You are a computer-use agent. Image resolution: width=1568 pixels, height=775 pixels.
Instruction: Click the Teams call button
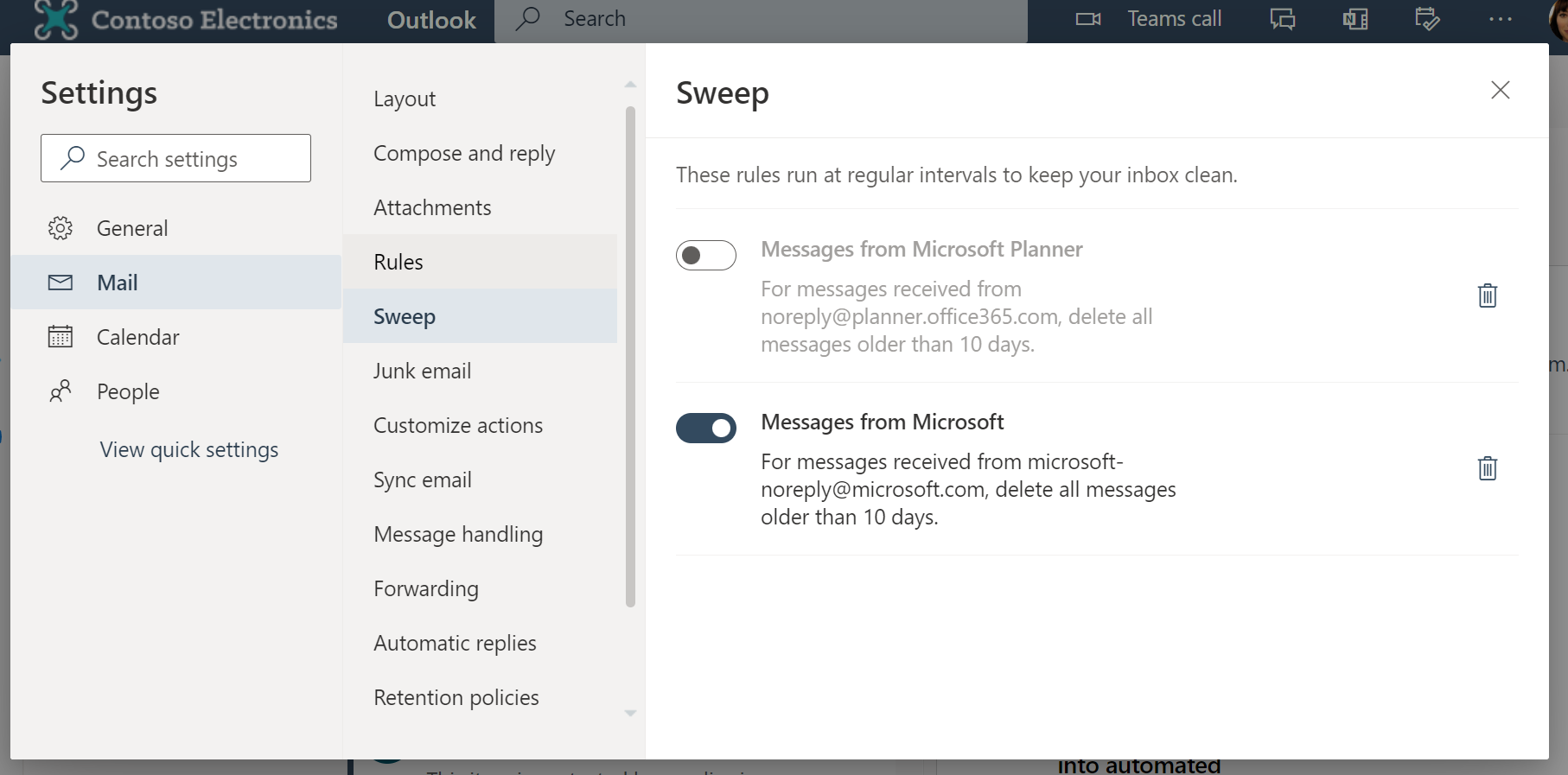click(x=1148, y=19)
